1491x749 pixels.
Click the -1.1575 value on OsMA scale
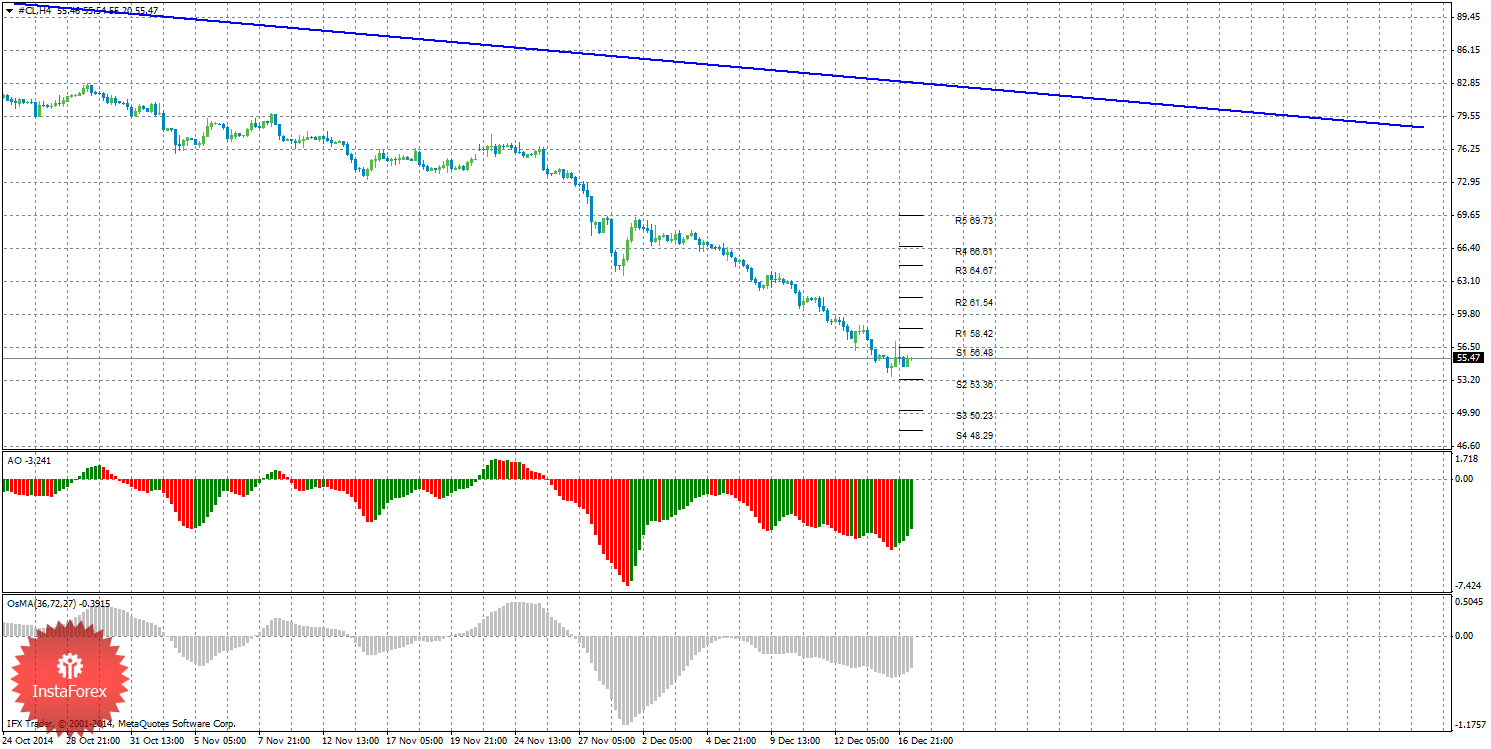pyautogui.click(x=1468, y=725)
